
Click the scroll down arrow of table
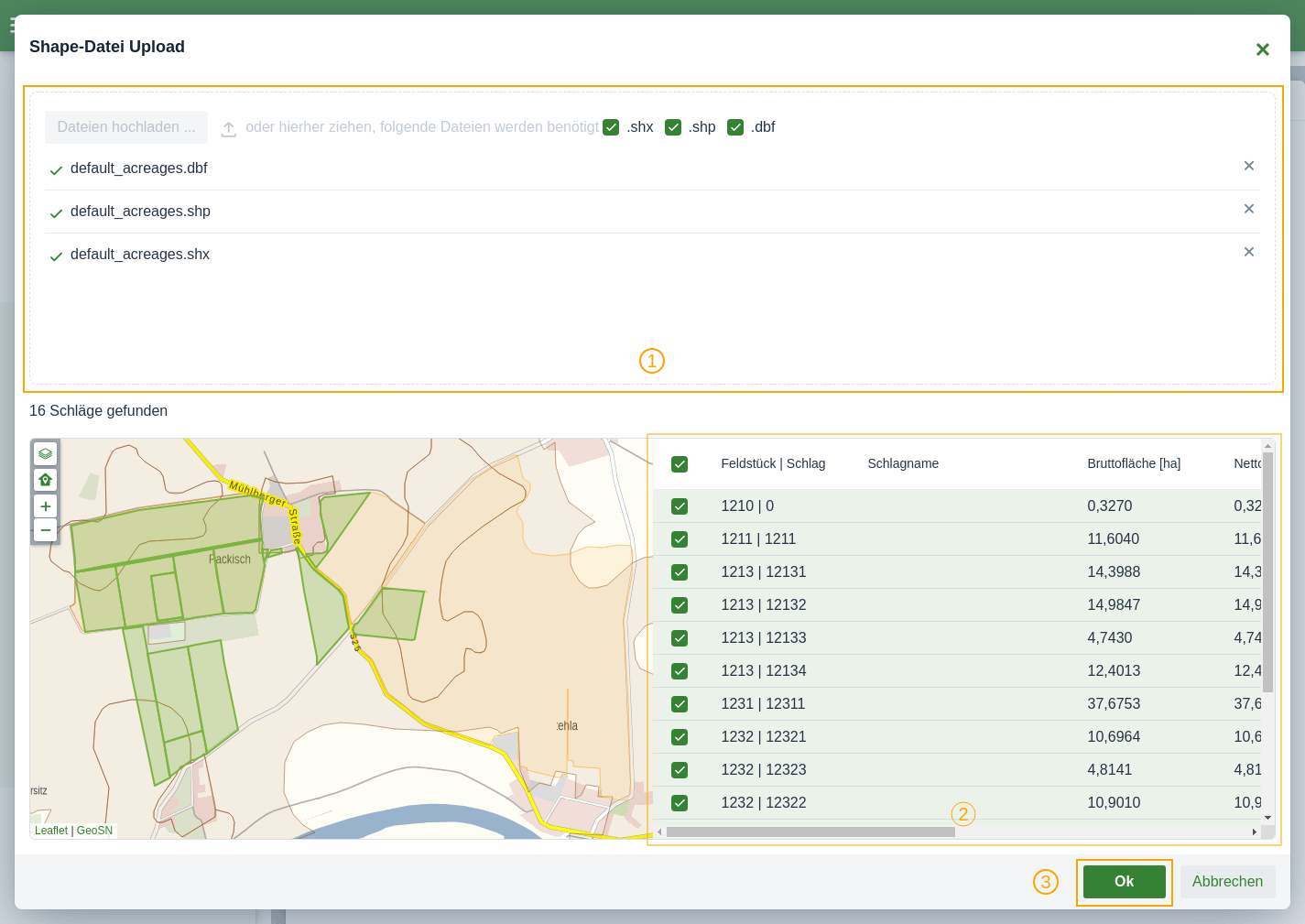[1268, 818]
